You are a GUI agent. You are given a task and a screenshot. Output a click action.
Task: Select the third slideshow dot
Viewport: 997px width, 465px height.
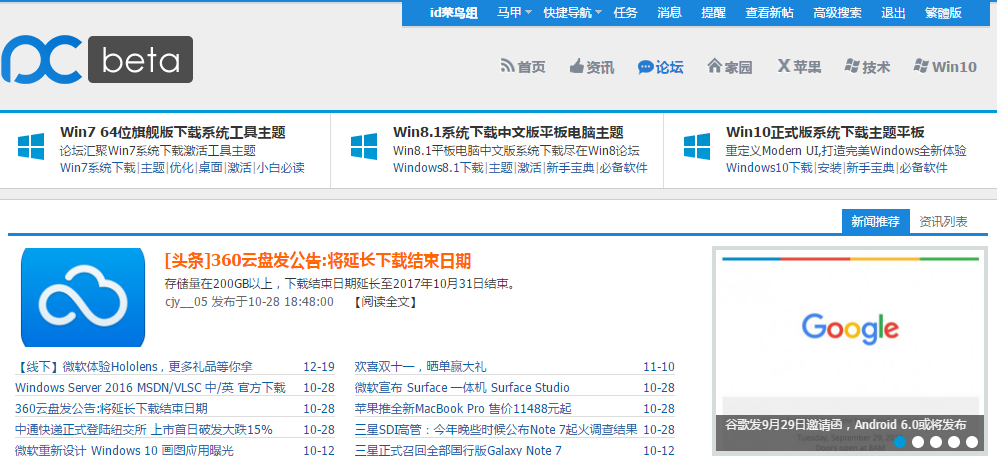[936, 442]
